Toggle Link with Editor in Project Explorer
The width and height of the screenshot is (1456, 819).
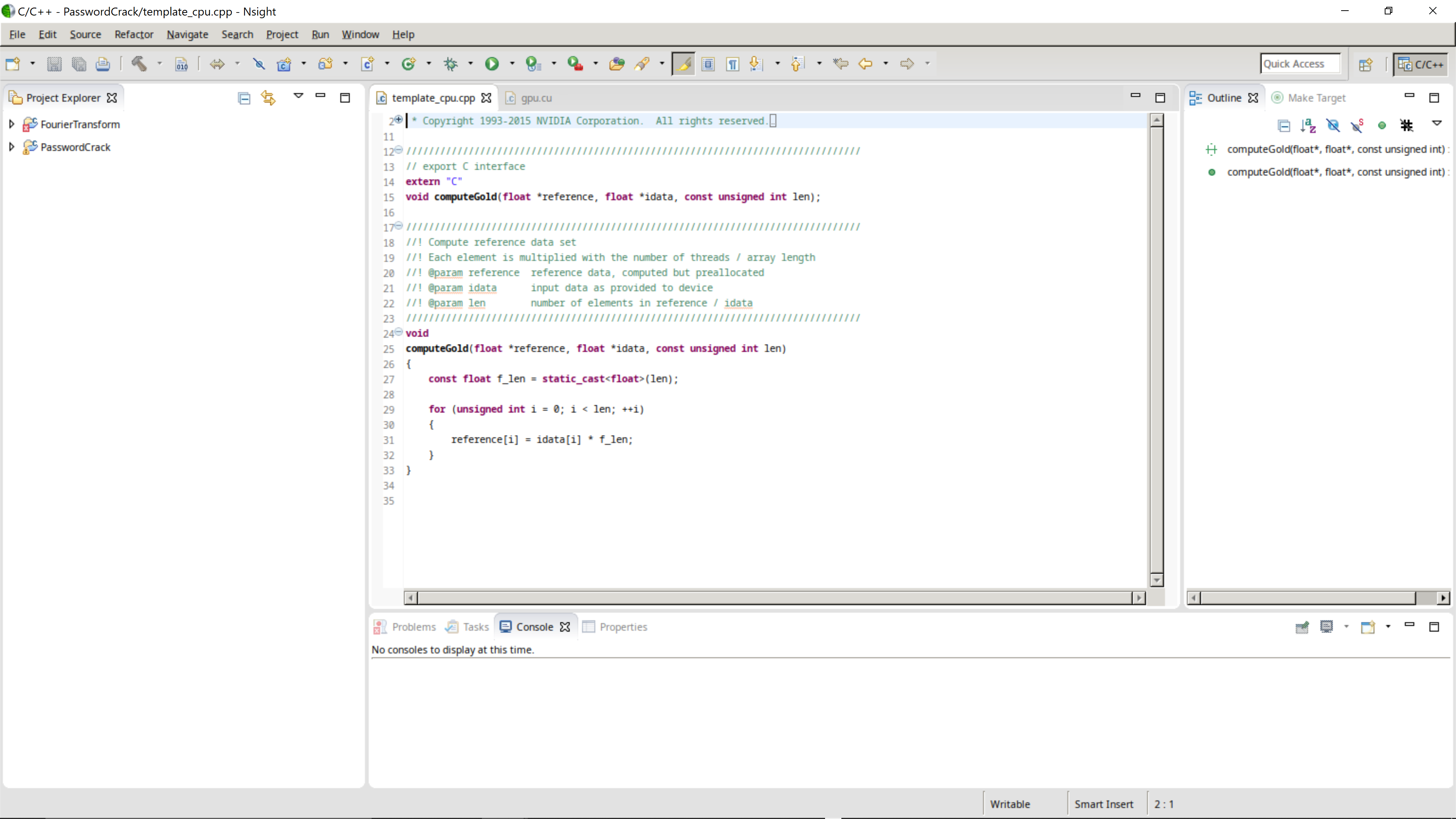268,98
